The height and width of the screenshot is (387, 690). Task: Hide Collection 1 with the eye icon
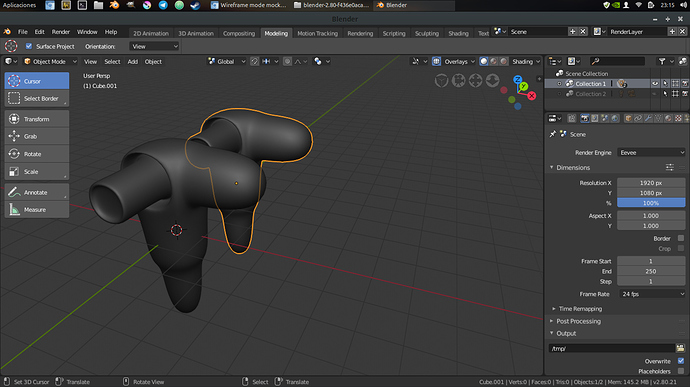pyautogui.click(x=655, y=83)
